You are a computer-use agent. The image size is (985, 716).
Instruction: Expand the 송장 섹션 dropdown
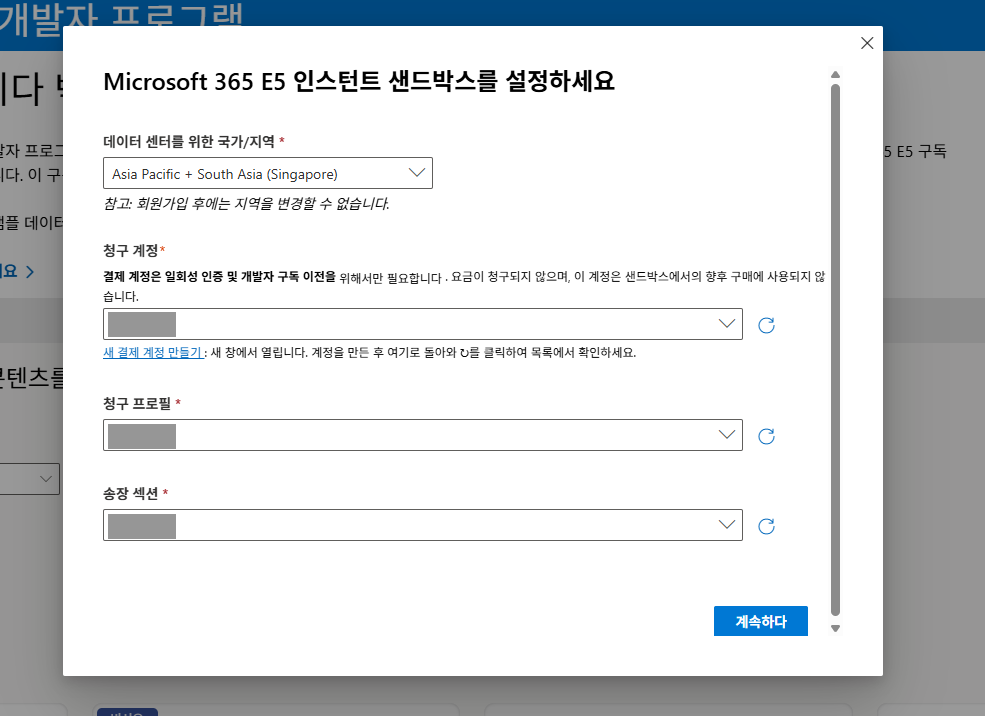click(423, 525)
